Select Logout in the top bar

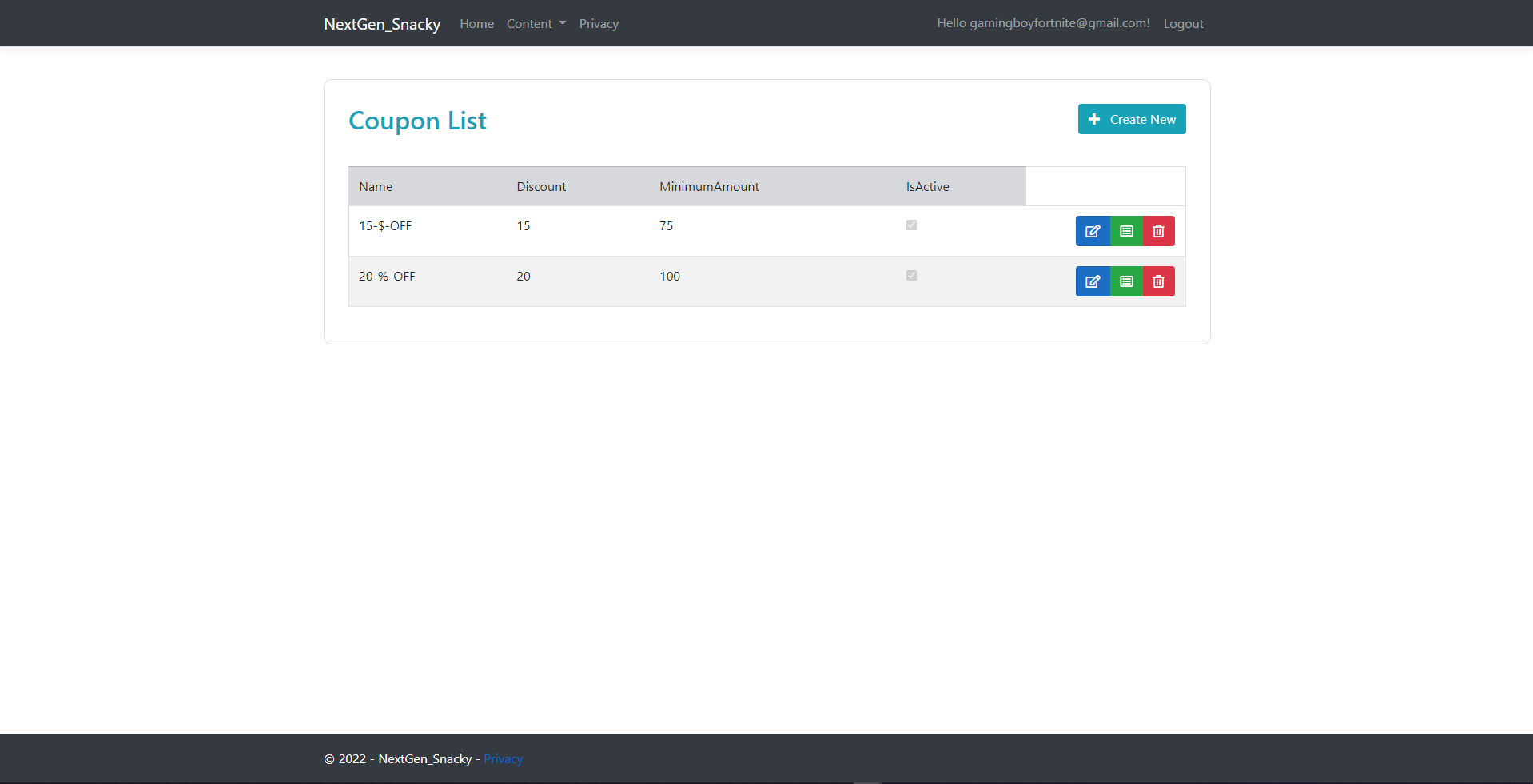tap(1183, 23)
